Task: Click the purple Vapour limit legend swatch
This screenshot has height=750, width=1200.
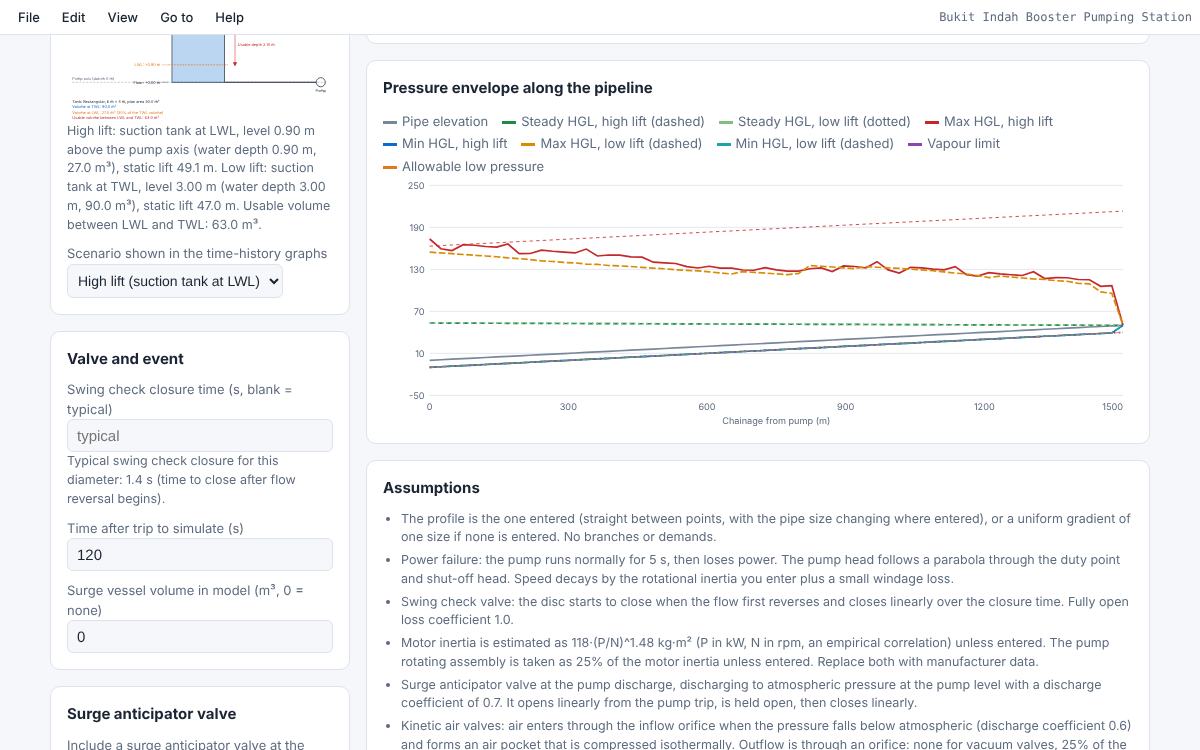Action: coord(915,144)
